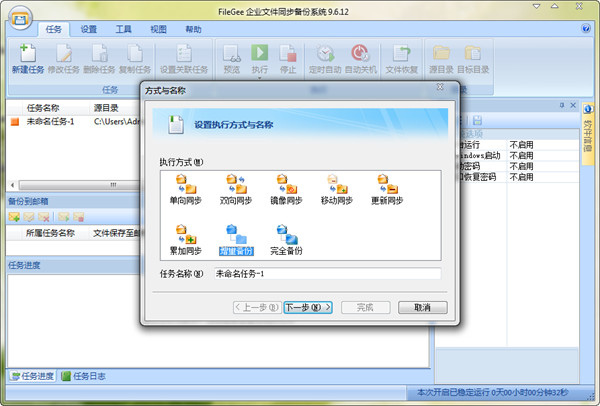Close the 方式与名称 dialog
600x406 pixels.
tap(440, 87)
